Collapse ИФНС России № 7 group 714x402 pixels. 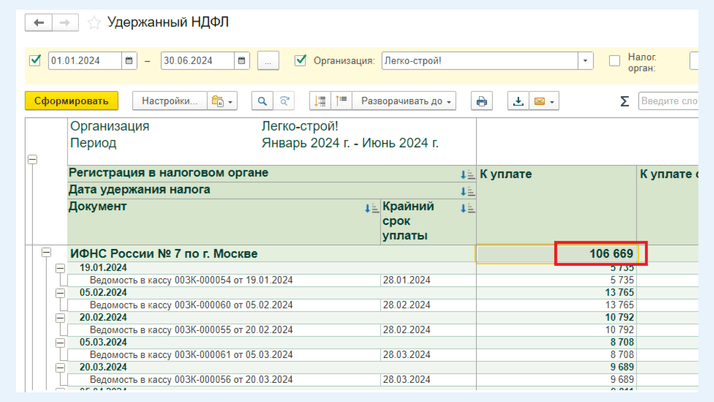click(x=46, y=252)
